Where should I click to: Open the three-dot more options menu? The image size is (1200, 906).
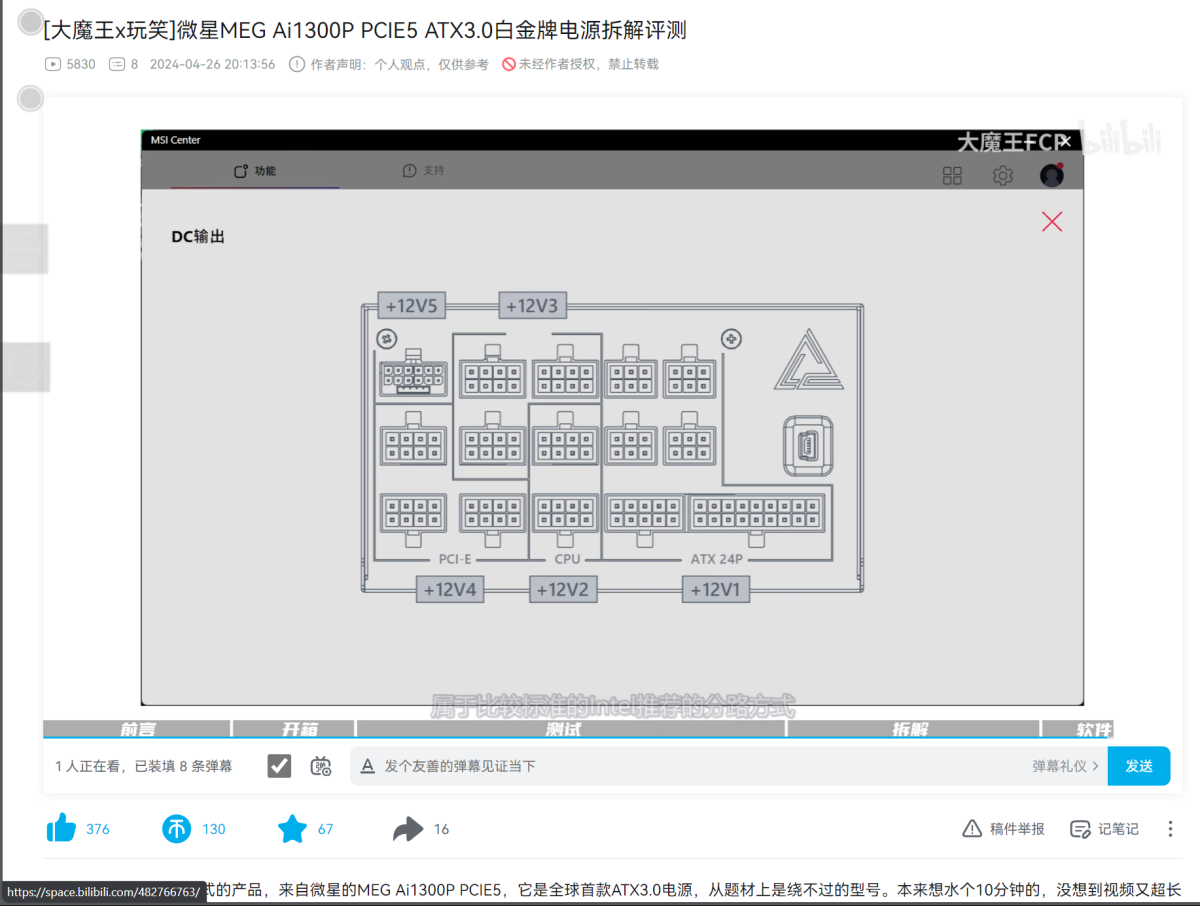[x=1170, y=828]
